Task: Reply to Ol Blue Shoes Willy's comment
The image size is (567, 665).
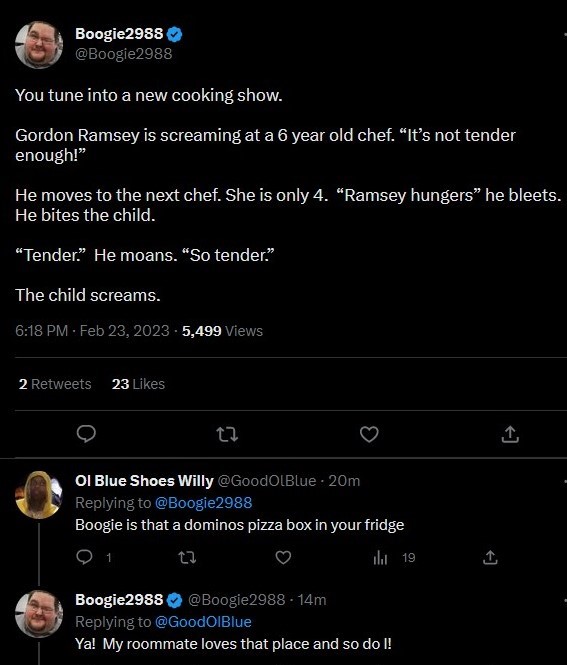Action: (x=84, y=557)
